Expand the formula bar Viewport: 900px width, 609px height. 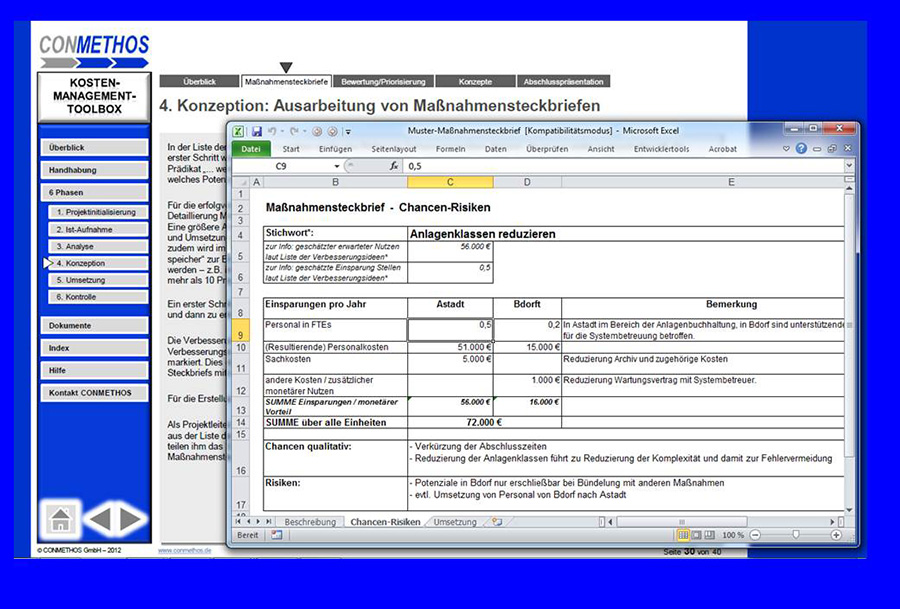(x=848, y=166)
